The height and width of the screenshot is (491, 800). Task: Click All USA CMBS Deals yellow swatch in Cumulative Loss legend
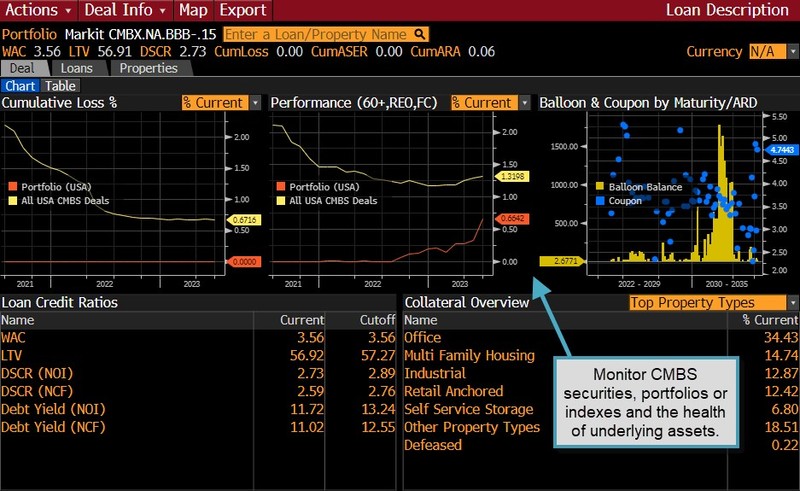13,201
